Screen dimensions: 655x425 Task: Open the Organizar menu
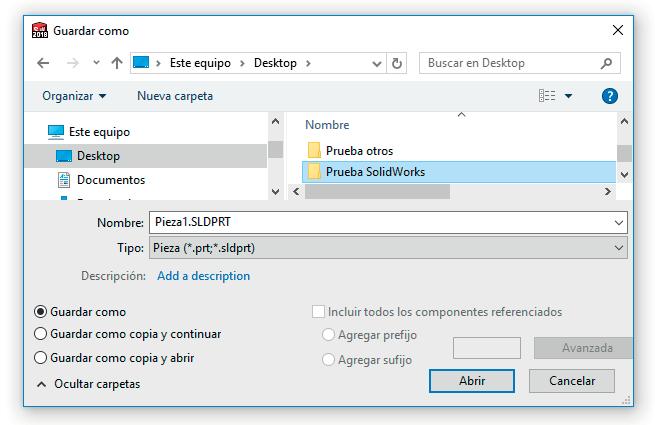click(74, 96)
